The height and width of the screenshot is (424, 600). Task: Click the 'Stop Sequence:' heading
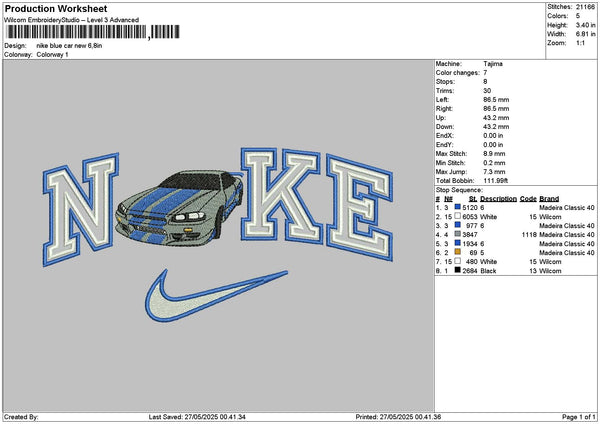click(459, 190)
